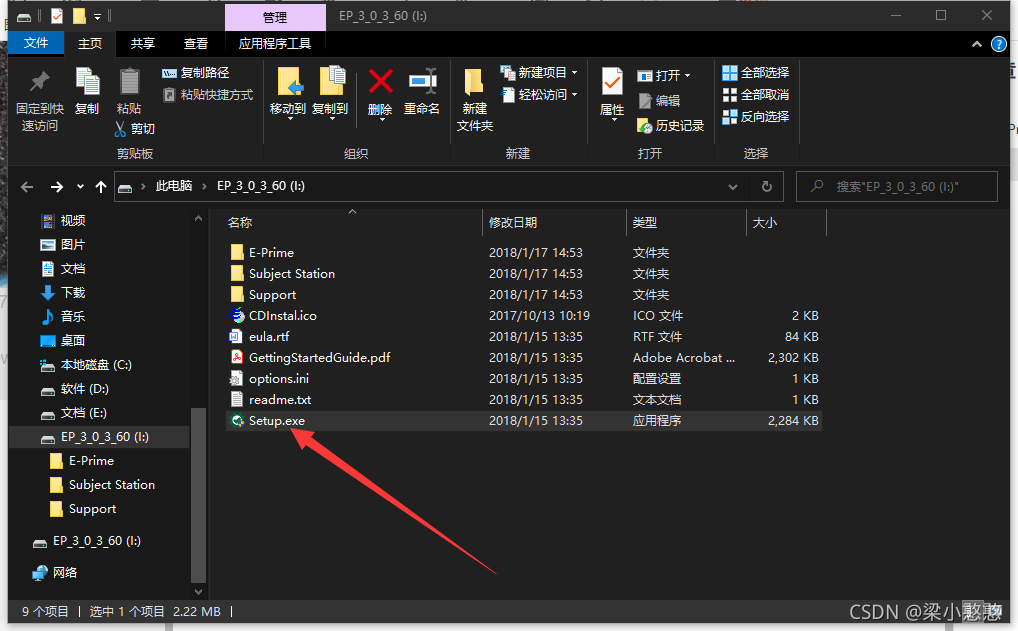Click the red Delete X icon

380,82
